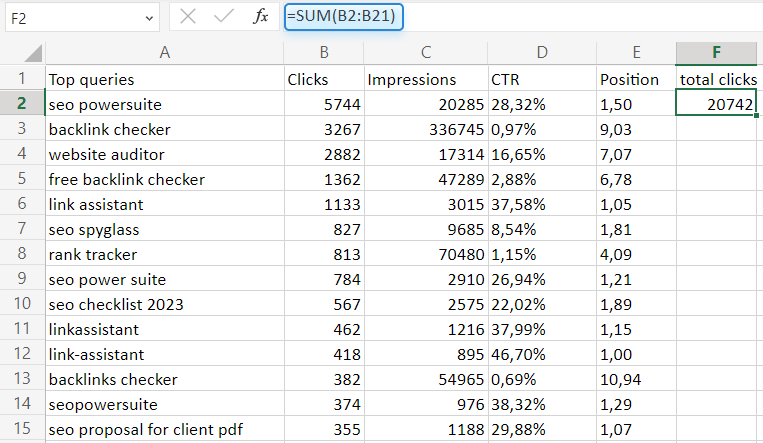This screenshot has width=763, height=443.
Task: Select the 'rank tracker' cell
Action: coord(164,254)
